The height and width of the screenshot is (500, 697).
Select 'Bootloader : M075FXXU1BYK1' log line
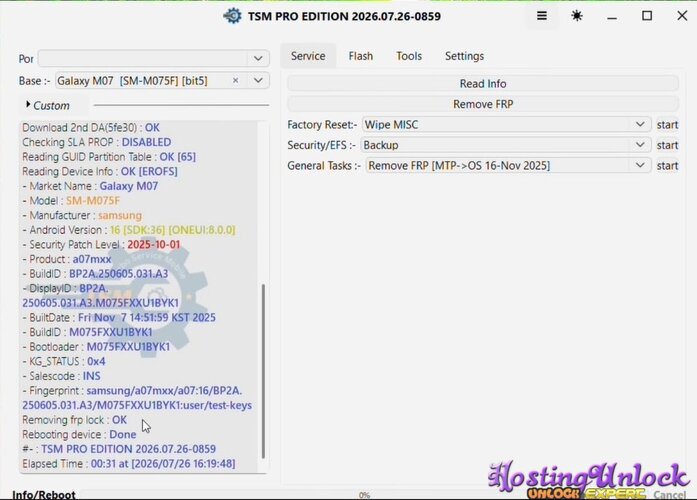click(96, 347)
